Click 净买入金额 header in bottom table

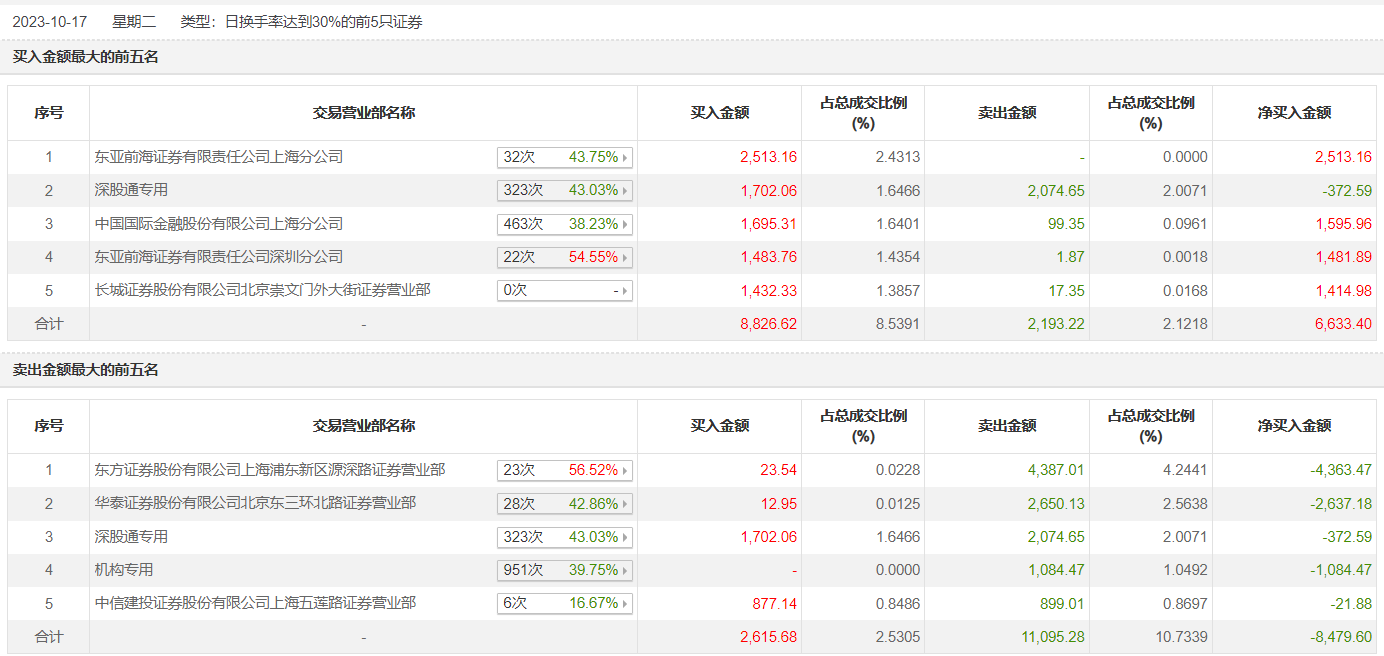point(1294,426)
